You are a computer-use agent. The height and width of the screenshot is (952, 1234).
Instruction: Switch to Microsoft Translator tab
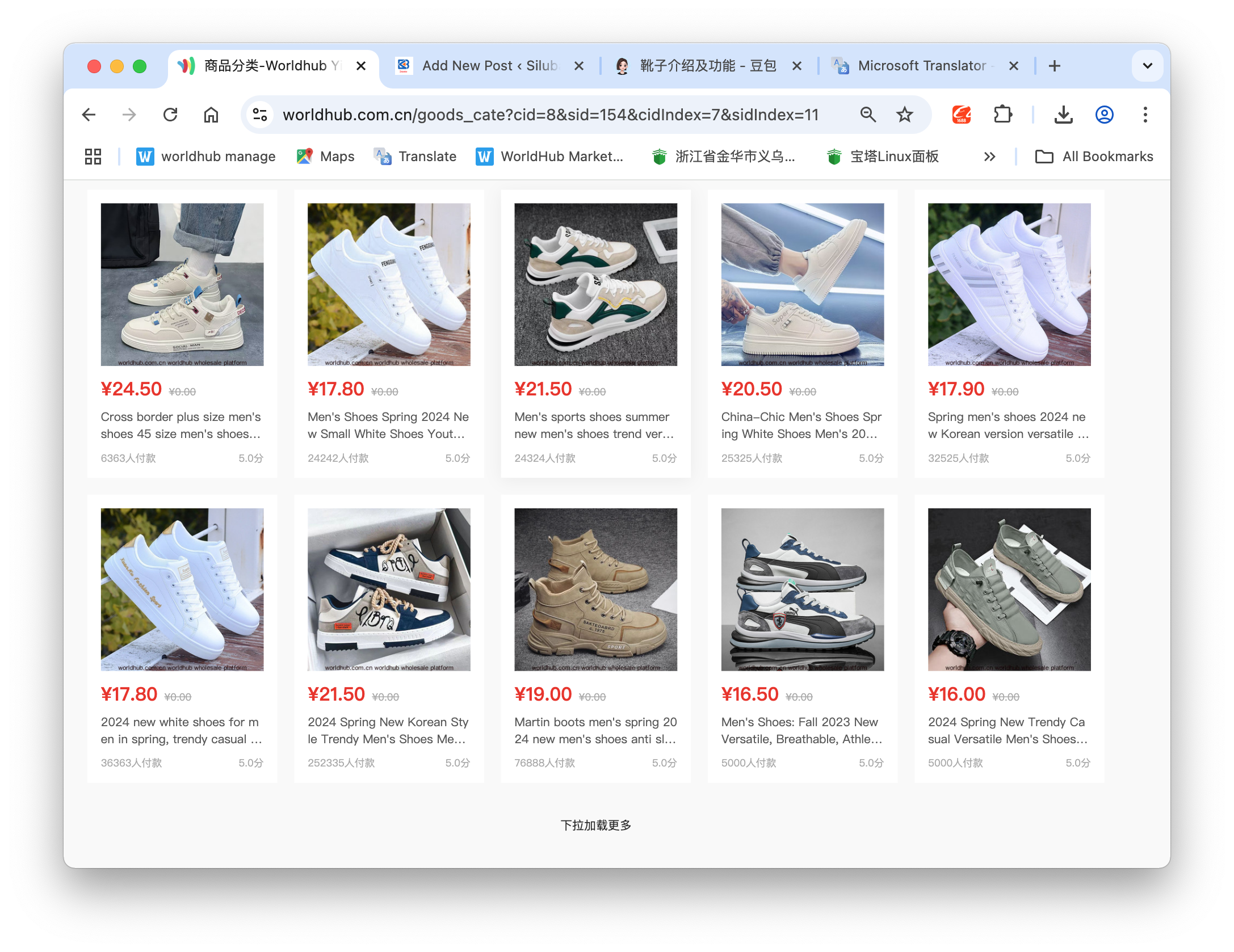pos(921,66)
